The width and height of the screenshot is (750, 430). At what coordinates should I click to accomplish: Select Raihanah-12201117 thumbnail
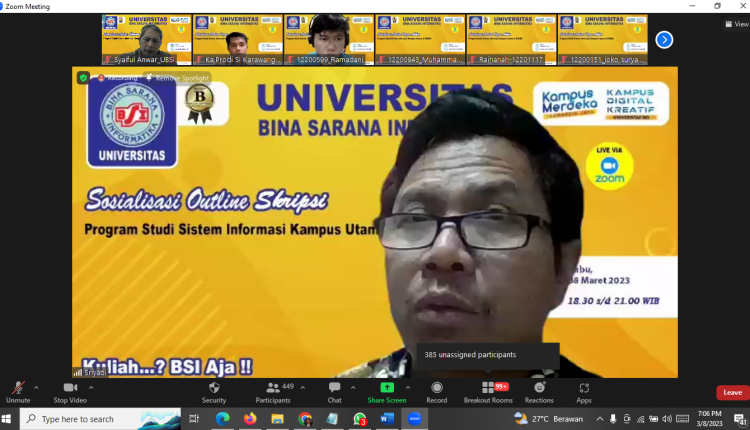point(511,40)
